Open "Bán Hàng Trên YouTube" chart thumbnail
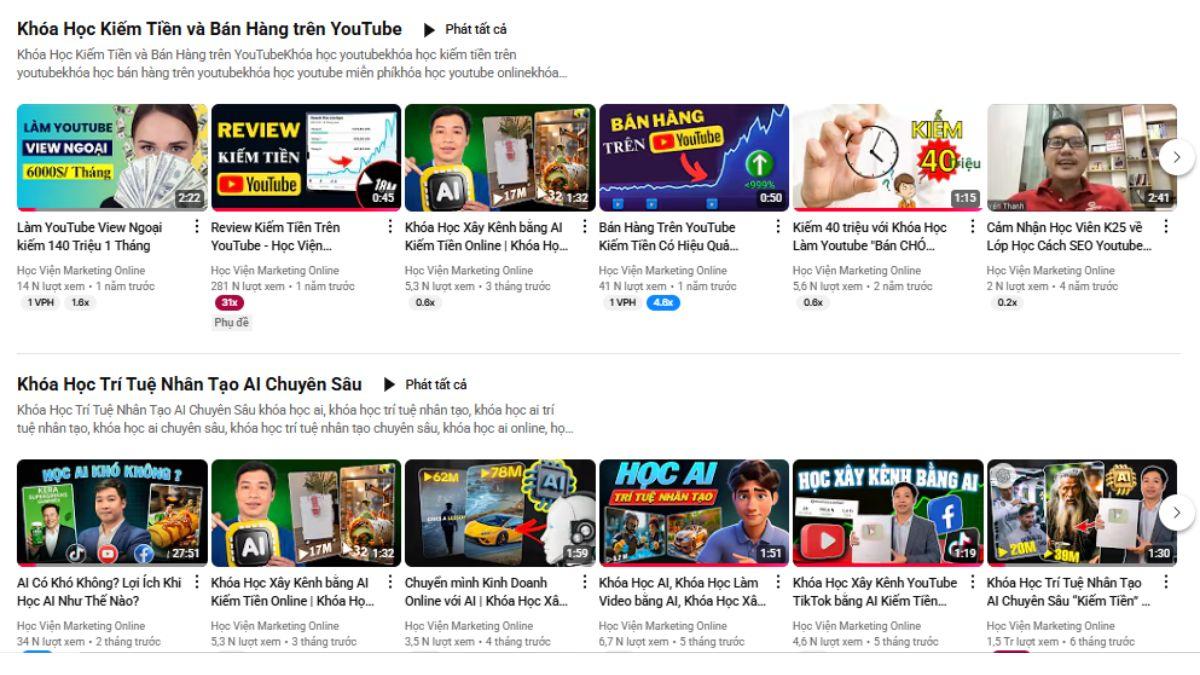 (x=694, y=157)
